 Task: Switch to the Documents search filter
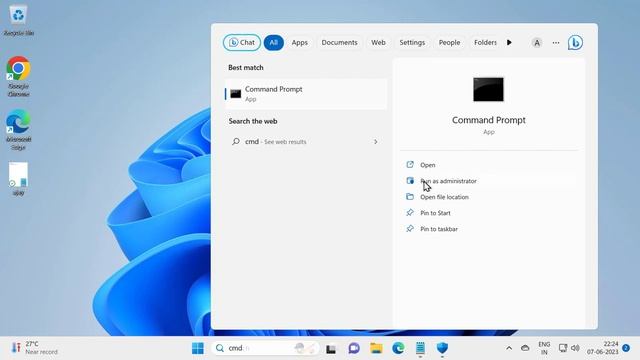click(x=339, y=42)
